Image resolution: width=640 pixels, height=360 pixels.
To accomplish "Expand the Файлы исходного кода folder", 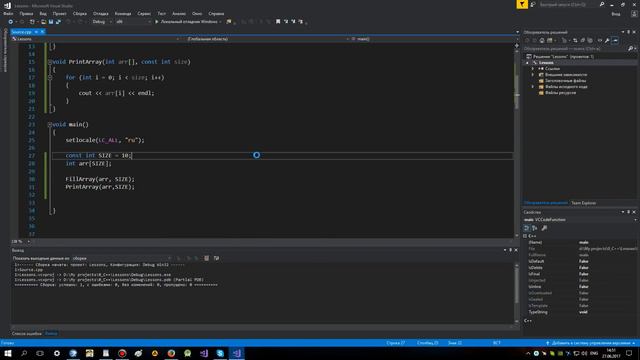I will [533, 87].
